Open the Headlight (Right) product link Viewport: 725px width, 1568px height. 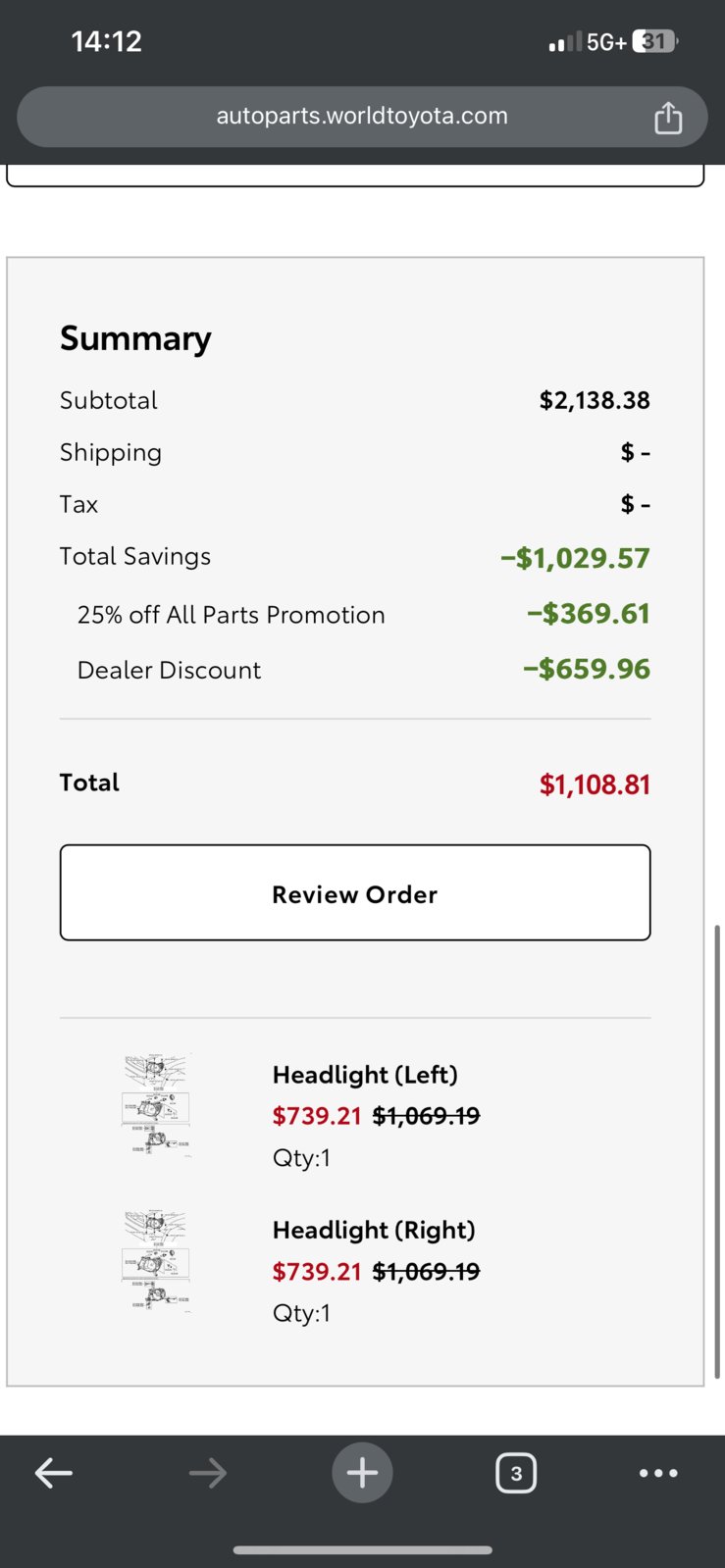(x=374, y=1230)
